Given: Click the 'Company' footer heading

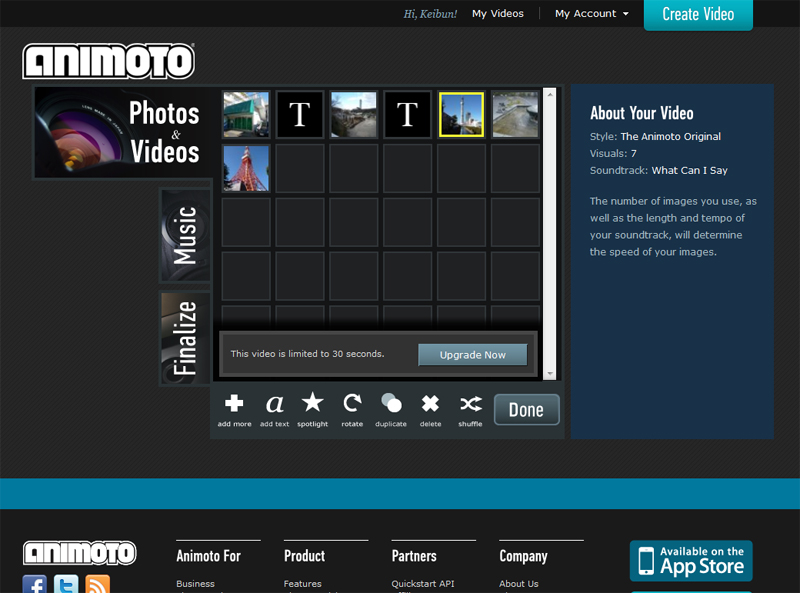Looking at the screenshot, I should point(523,556).
